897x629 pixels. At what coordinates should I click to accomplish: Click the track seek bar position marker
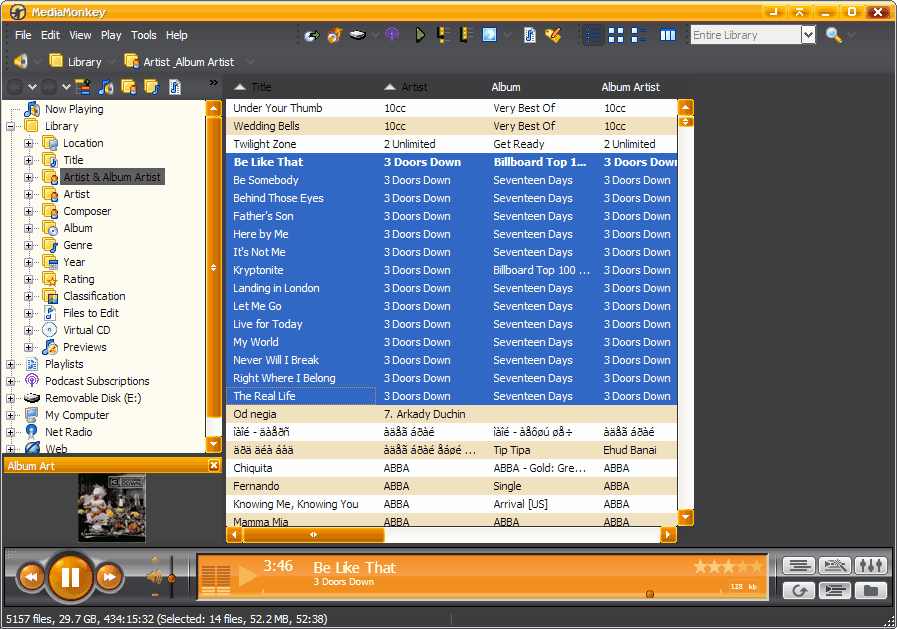650,594
